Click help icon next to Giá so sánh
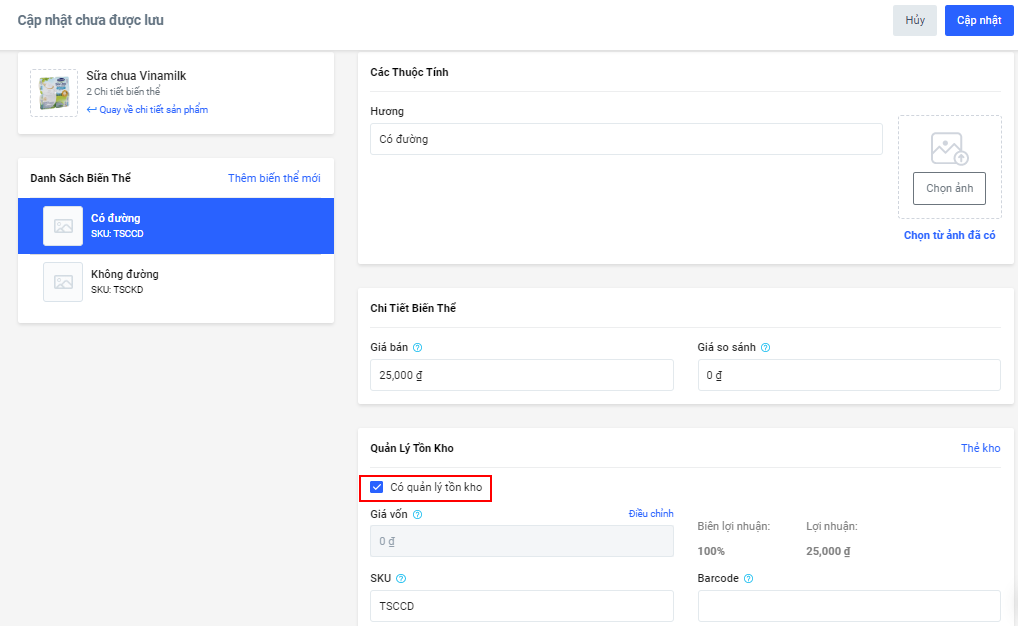1018x626 pixels. (766, 348)
